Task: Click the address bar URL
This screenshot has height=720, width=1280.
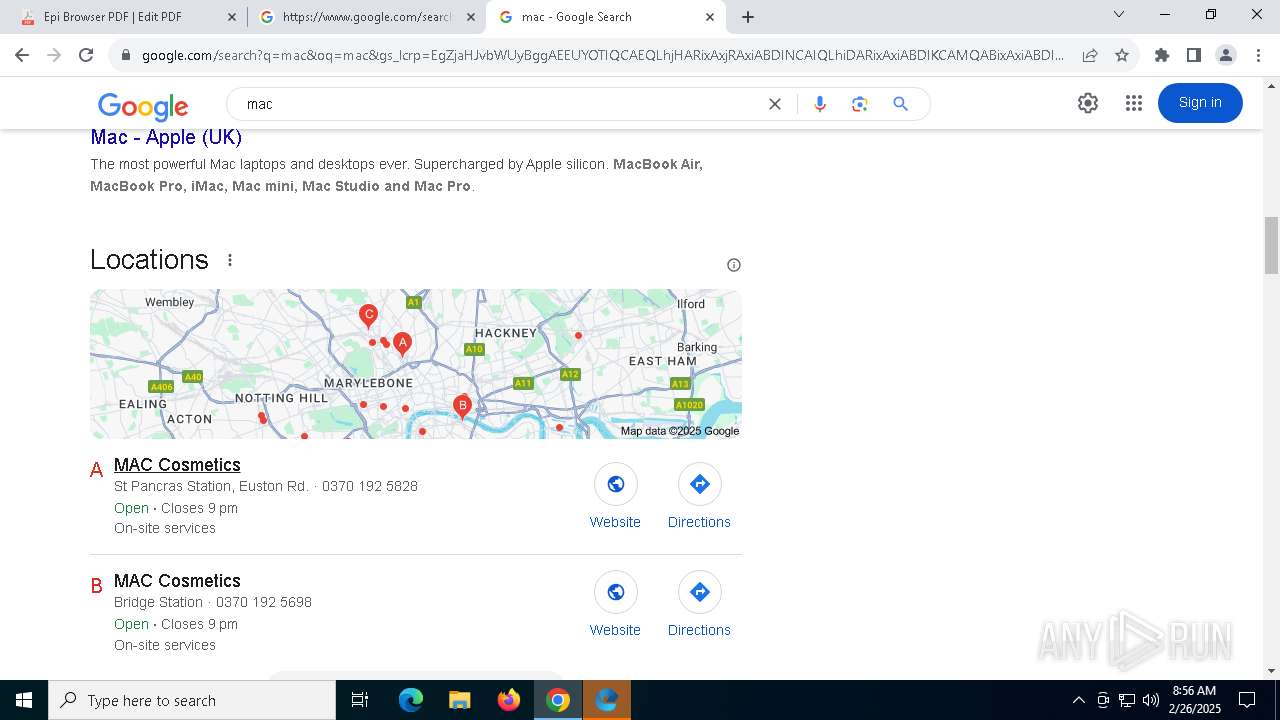Action: pyautogui.click(x=603, y=55)
